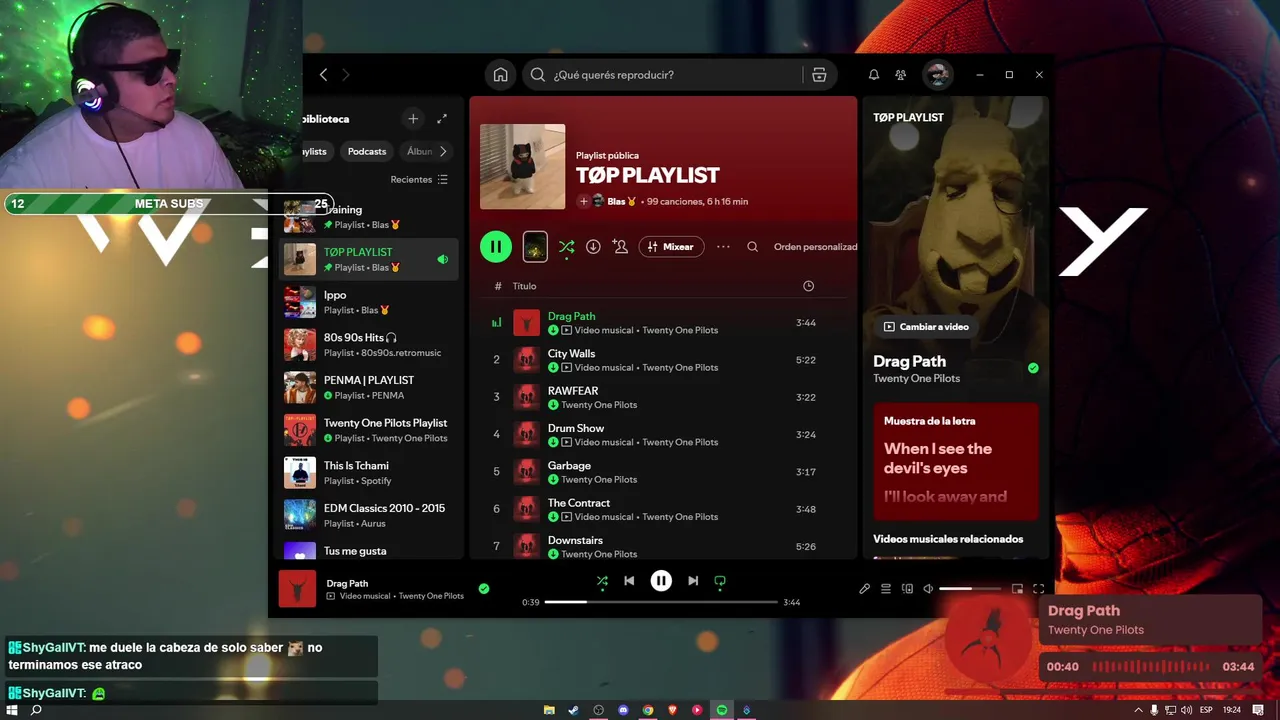Select the Playlists filter chip
This screenshot has width=1280, height=720.
tap(314, 151)
